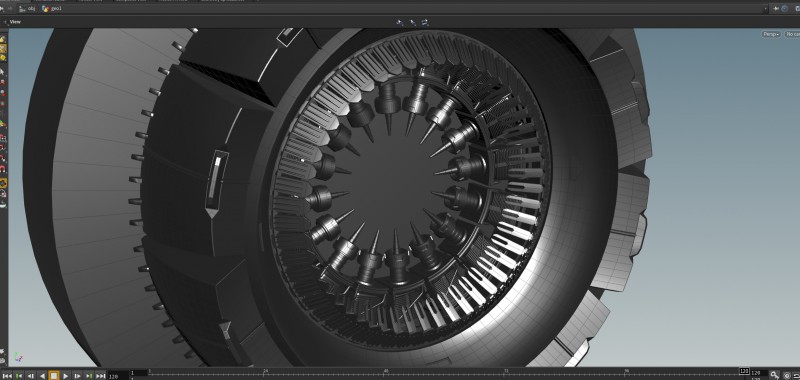Click the swap-arrows icon in viewport center toolbar
The image size is (800, 380).
tap(424, 22)
